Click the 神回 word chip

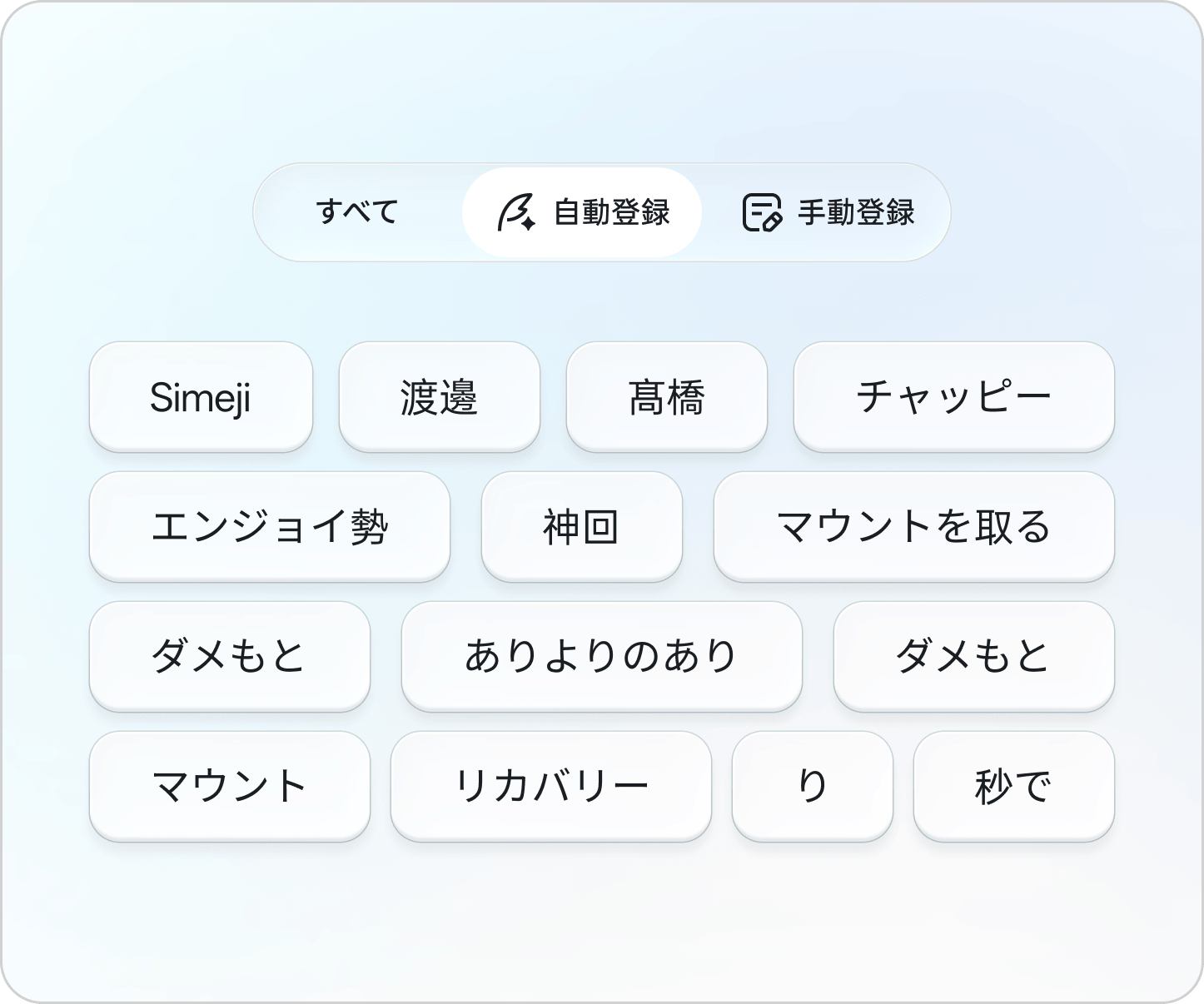[582, 527]
